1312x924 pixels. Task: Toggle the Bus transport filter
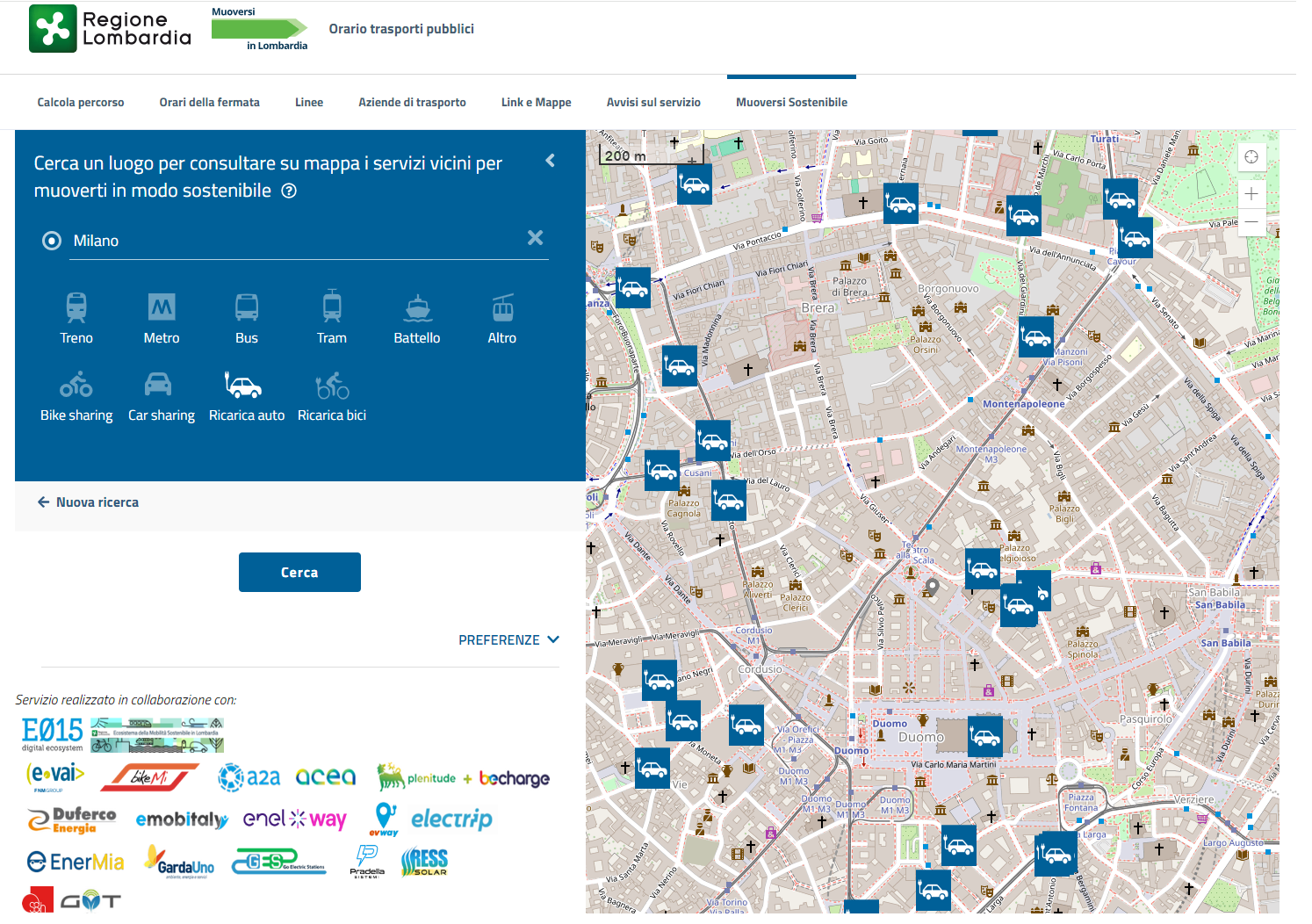click(x=247, y=308)
